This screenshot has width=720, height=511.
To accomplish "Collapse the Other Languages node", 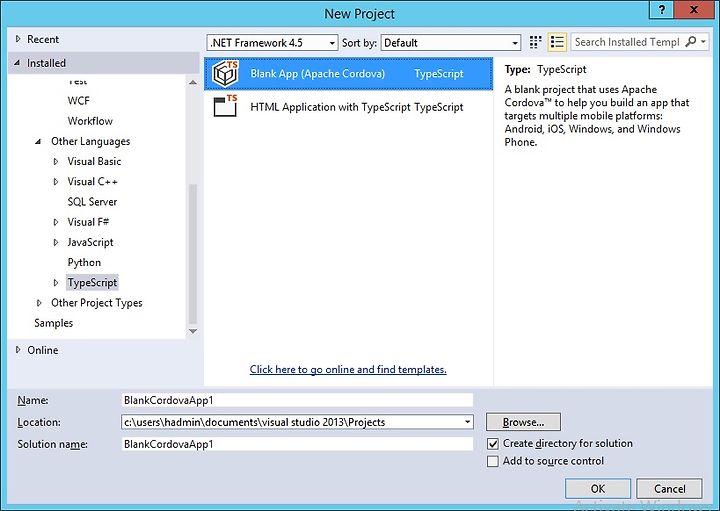I will click(x=38, y=141).
